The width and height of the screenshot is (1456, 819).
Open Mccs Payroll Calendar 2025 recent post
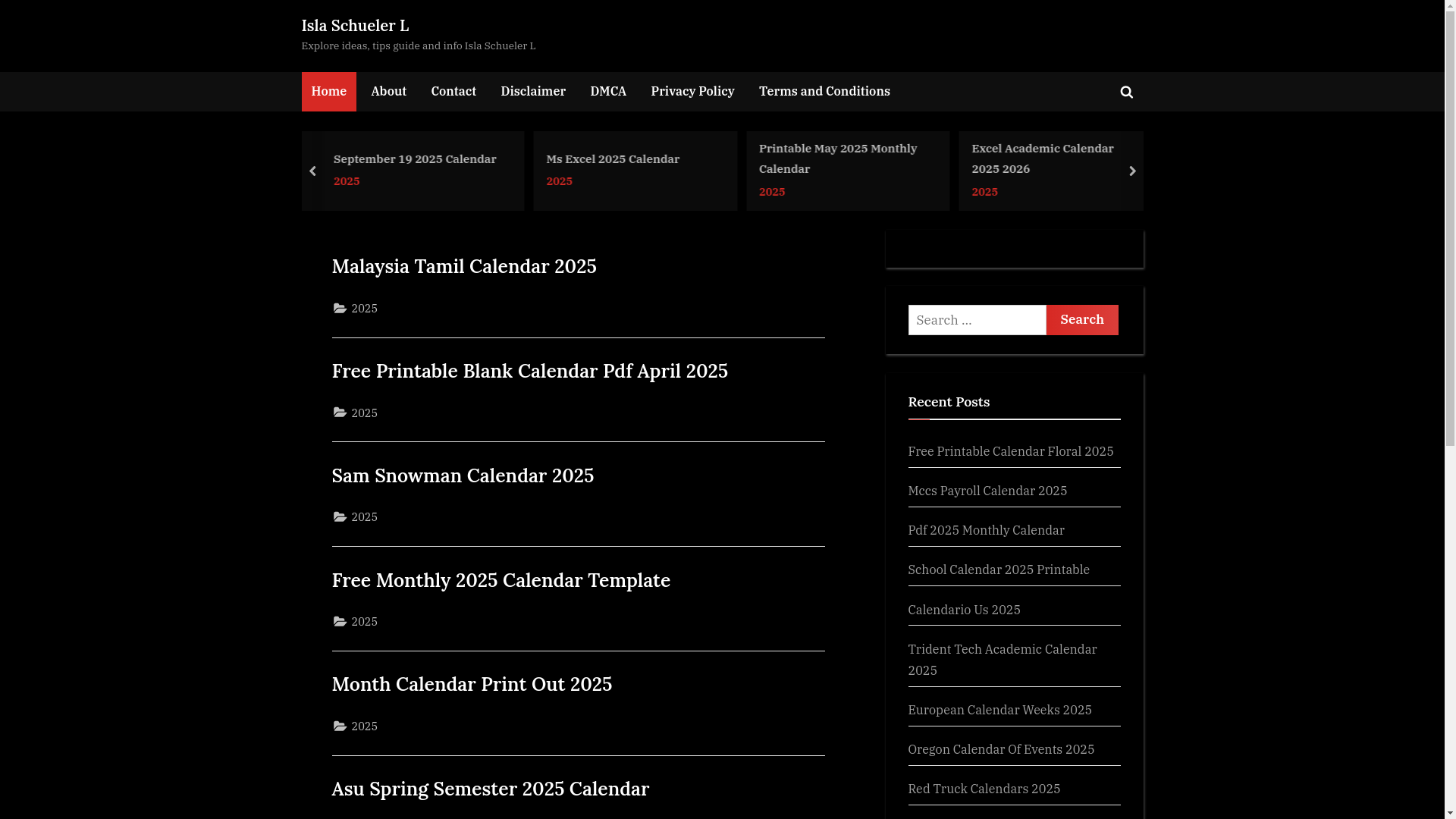point(987,491)
